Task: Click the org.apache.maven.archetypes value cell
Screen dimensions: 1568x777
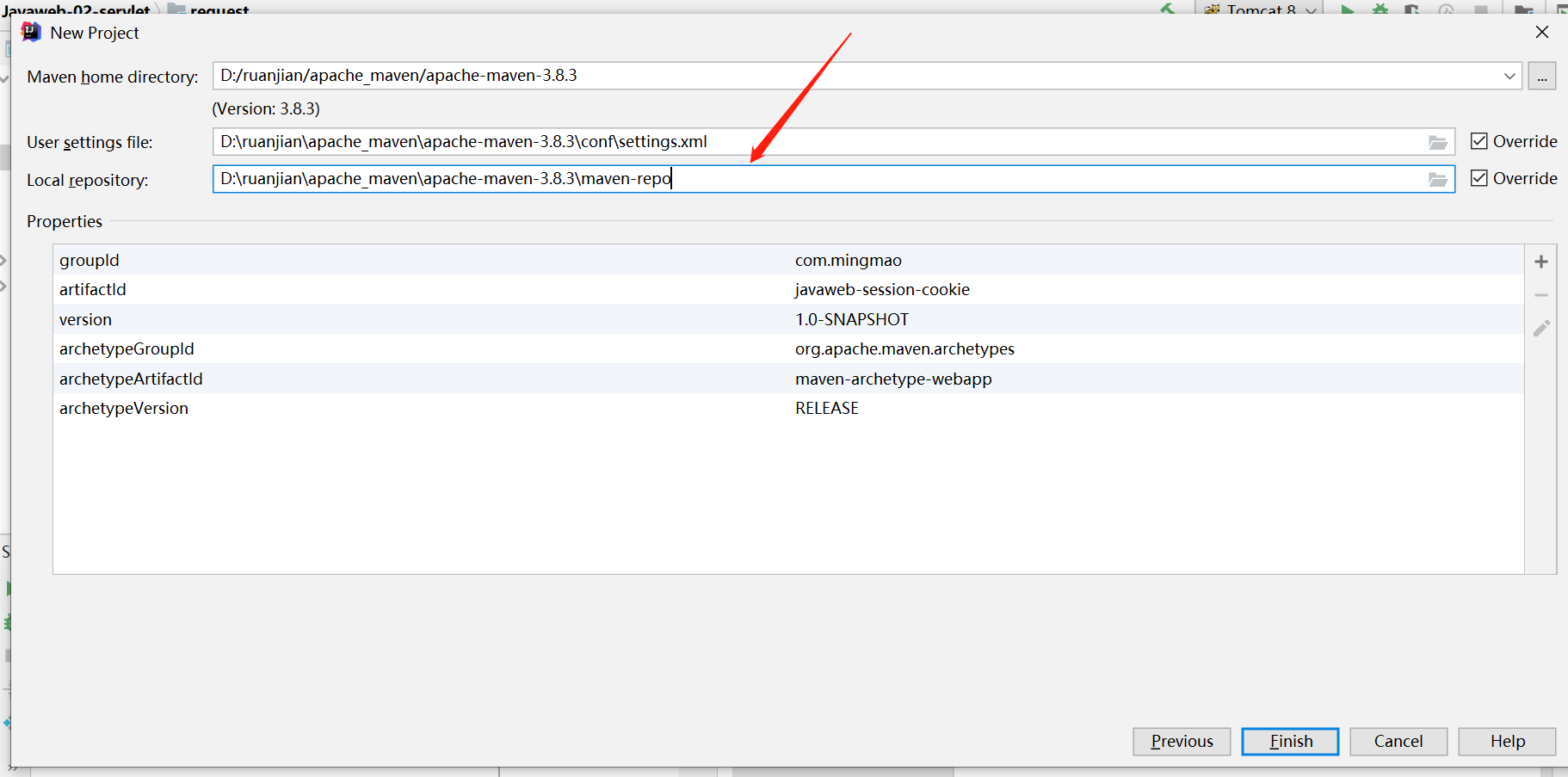Action: tap(904, 348)
